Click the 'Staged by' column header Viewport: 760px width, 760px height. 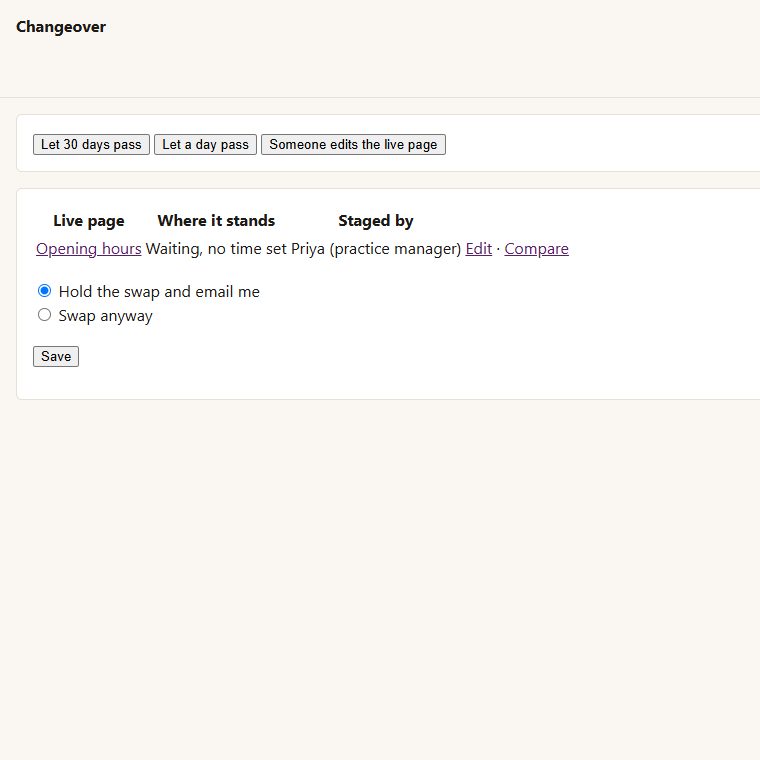[x=376, y=221]
